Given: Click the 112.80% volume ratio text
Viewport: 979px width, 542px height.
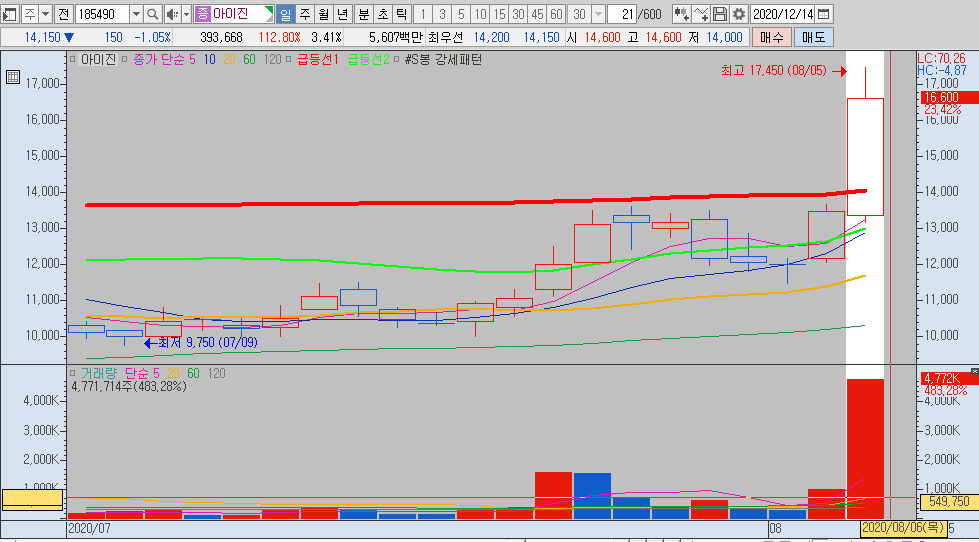Looking at the screenshot, I should [280, 37].
